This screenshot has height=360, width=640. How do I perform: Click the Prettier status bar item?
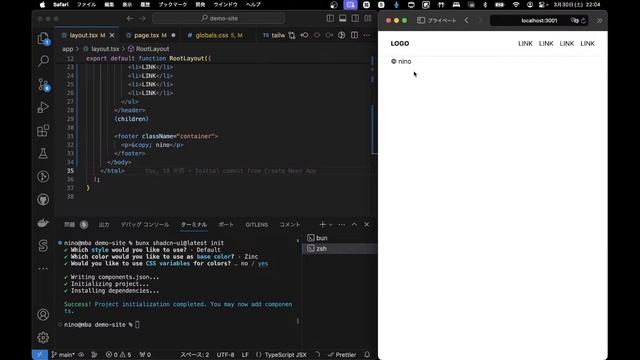coord(342,355)
